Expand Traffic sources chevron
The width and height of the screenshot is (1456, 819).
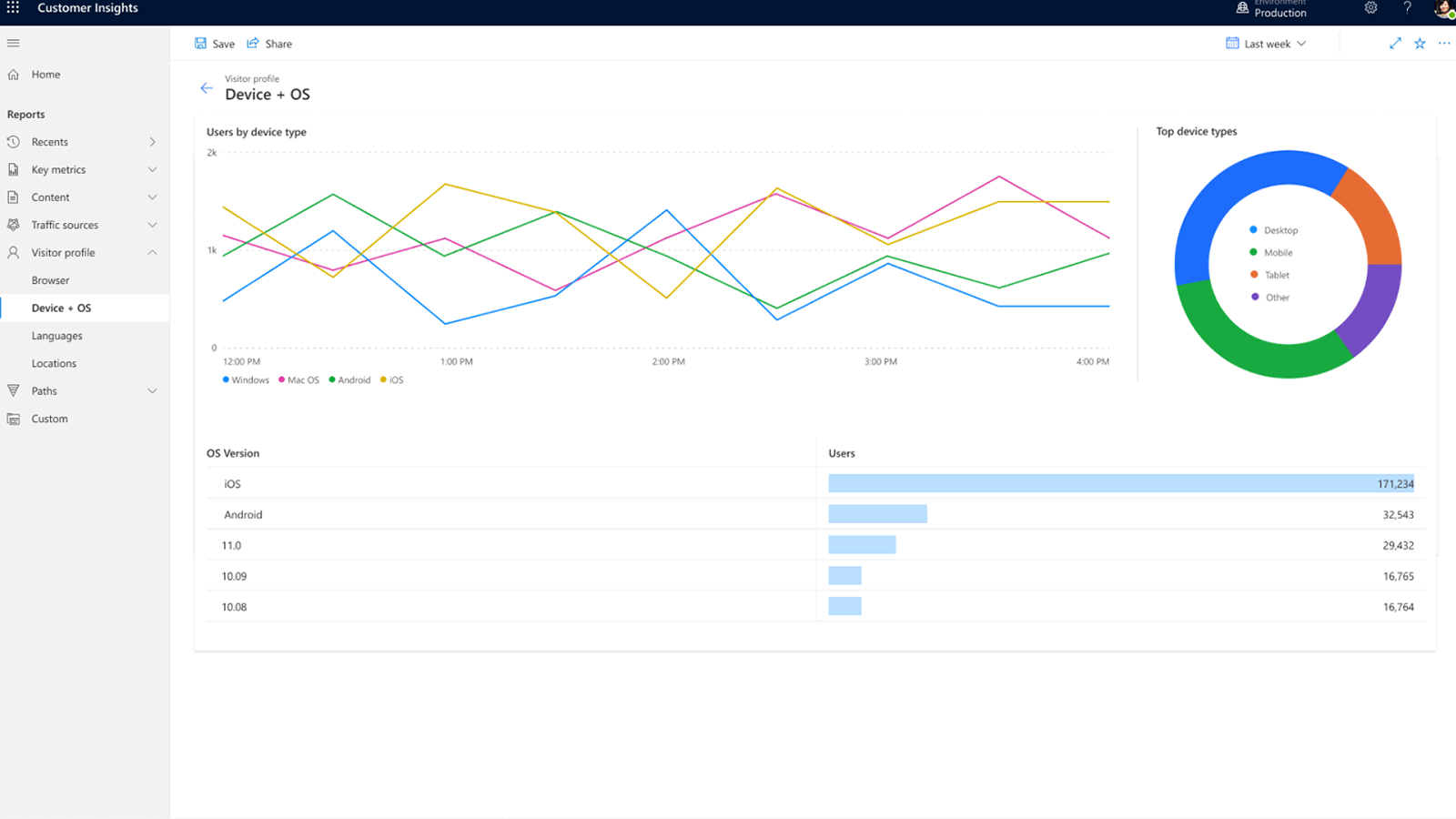[x=152, y=225]
